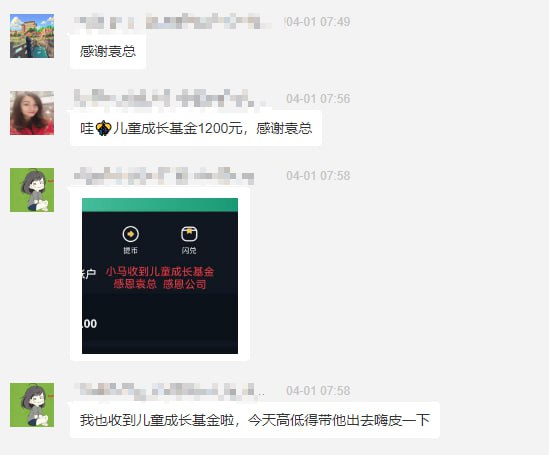Image resolution: width=549 pixels, height=455 pixels.
Task: Click the 04-01 07:56 timestamp
Action: point(318,99)
